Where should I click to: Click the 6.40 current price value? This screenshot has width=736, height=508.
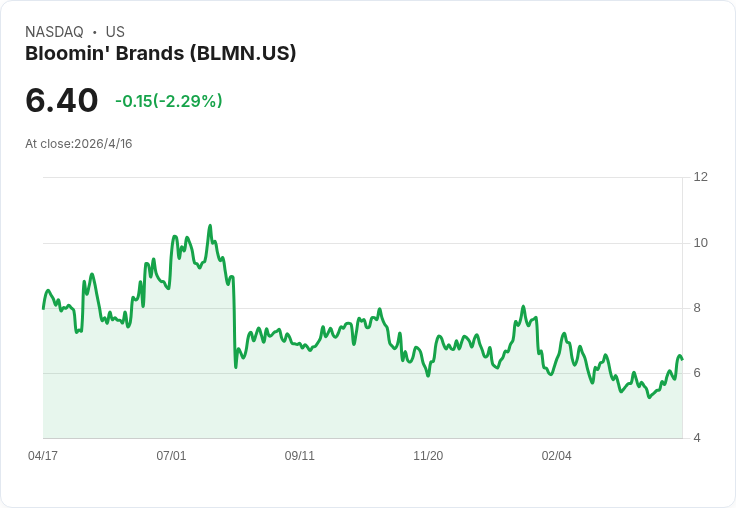[61, 100]
